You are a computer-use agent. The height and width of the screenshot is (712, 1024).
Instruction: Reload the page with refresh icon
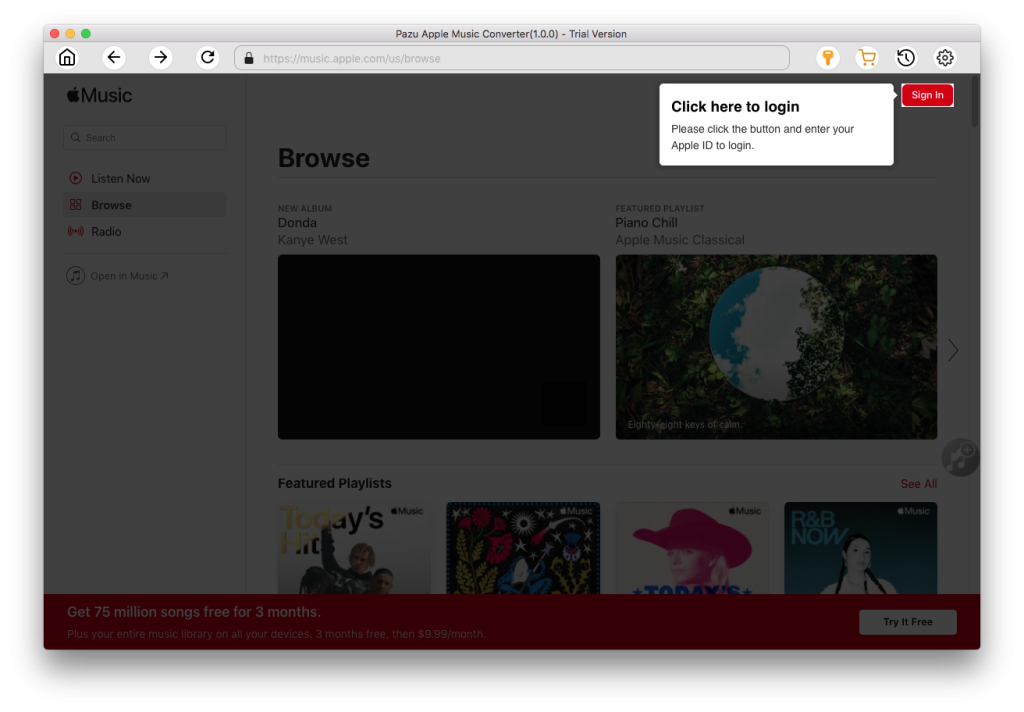(x=207, y=58)
